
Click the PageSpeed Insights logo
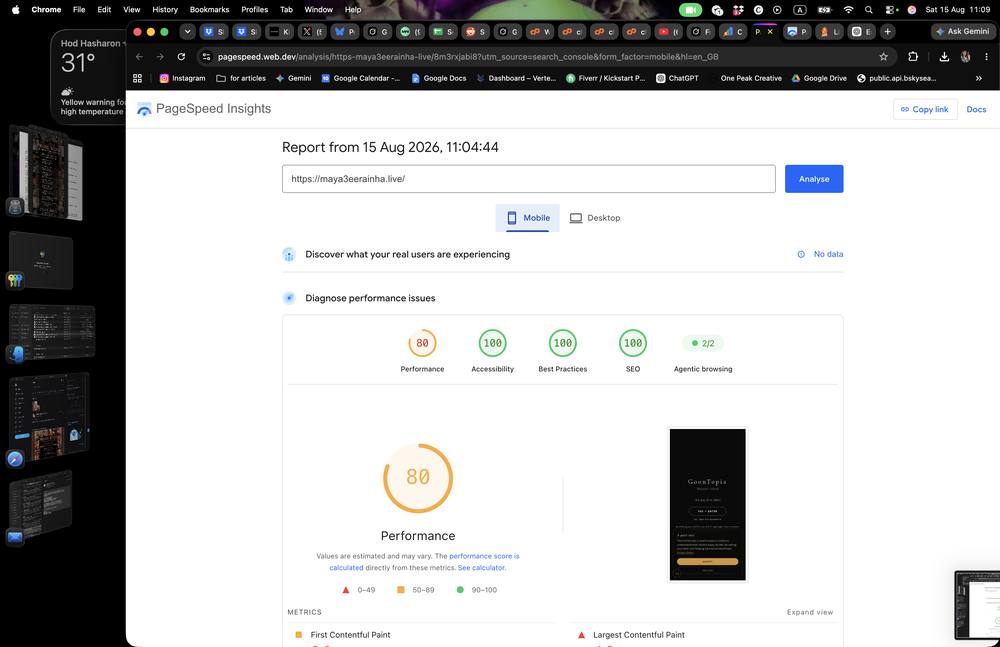click(204, 109)
